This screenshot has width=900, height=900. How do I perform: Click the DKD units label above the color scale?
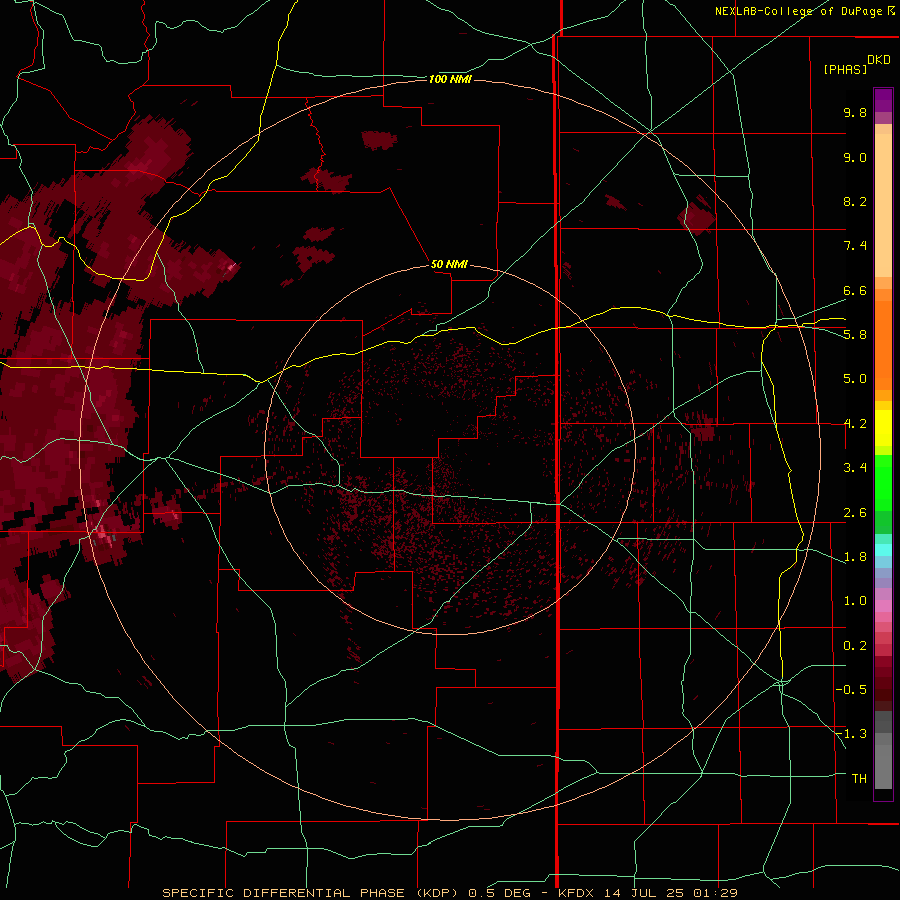coord(879,60)
